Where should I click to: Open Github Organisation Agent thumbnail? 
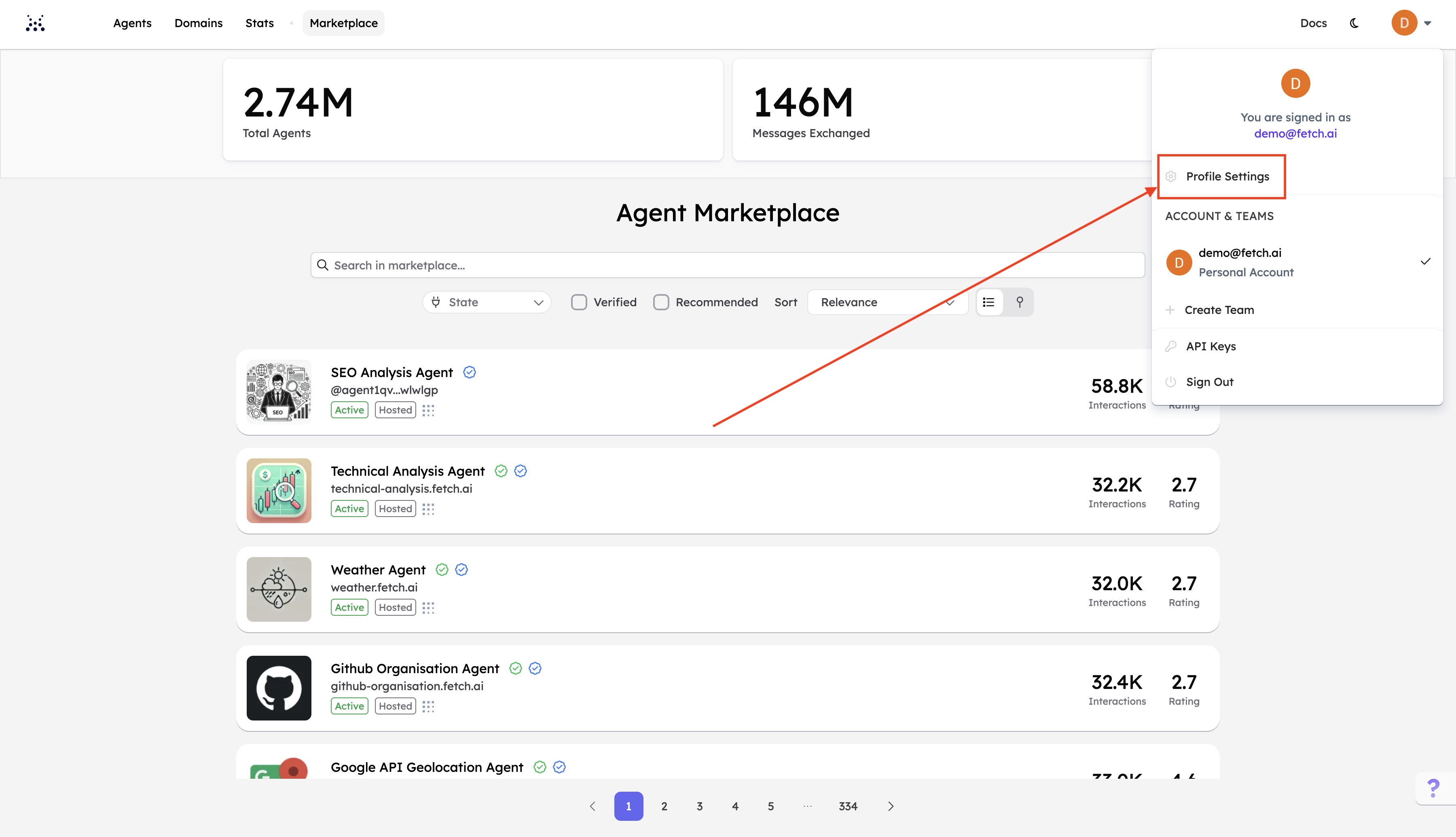coord(279,688)
